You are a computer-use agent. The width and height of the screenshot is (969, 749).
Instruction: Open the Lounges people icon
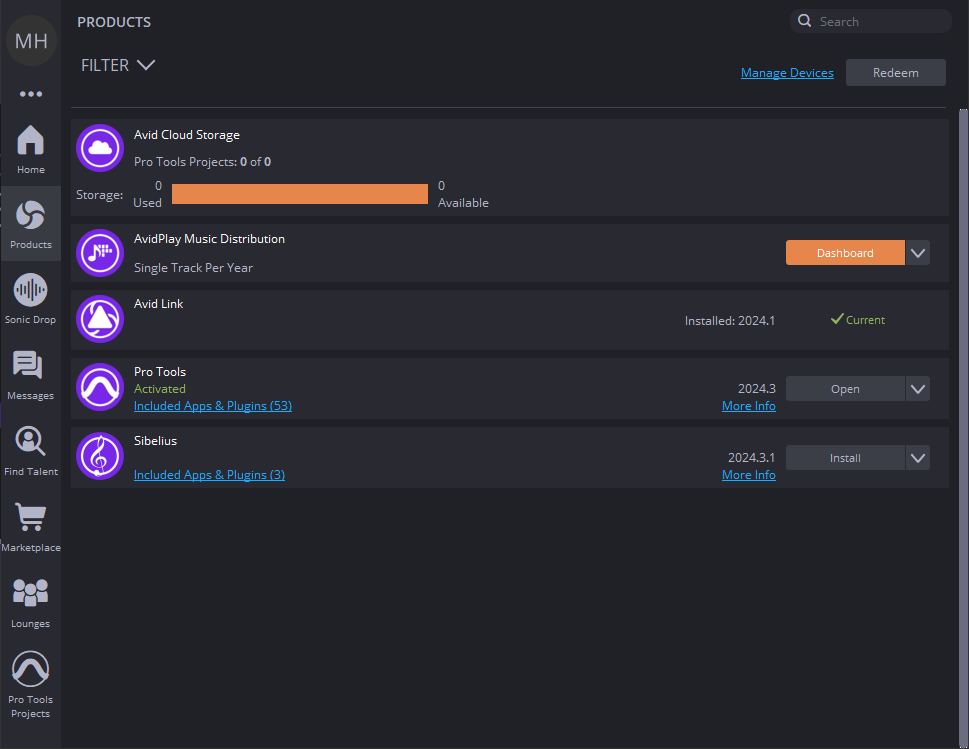pos(30,592)
